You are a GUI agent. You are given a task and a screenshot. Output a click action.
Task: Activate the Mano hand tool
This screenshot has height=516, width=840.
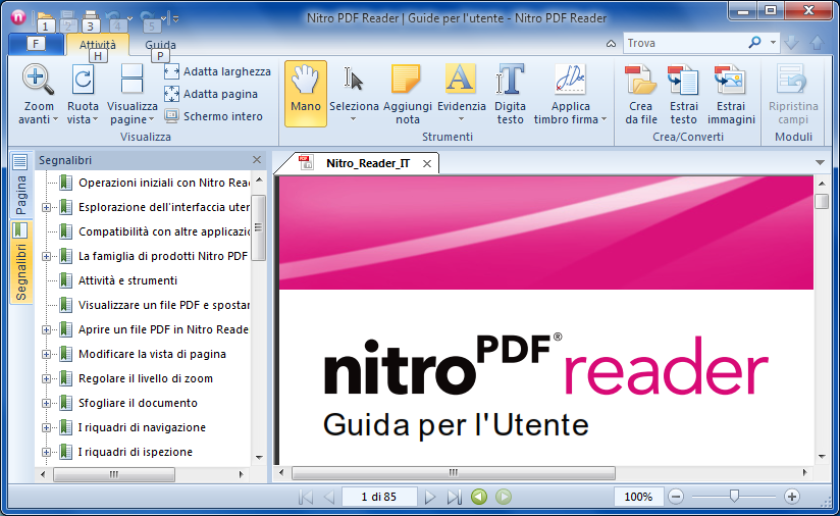click(305, 94)
